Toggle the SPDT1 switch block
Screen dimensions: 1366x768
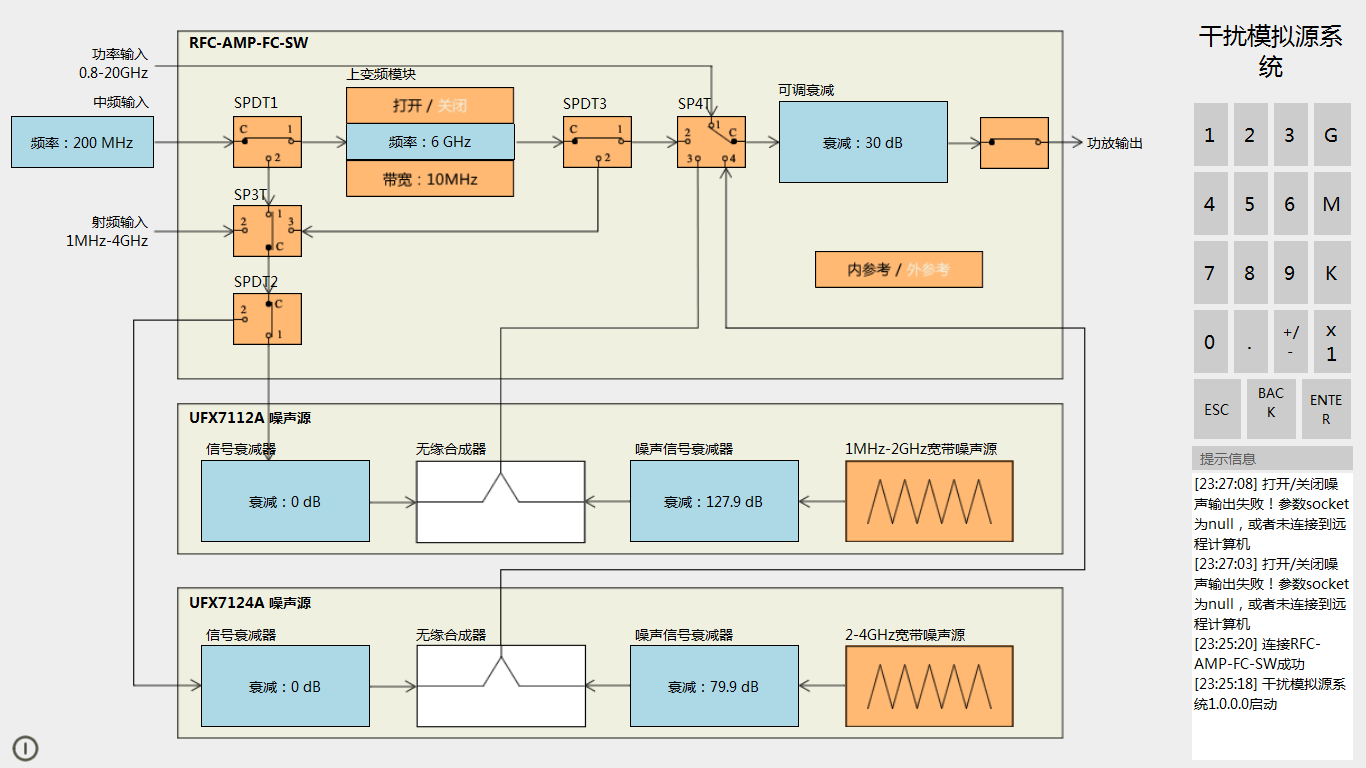tap(267, 142)
